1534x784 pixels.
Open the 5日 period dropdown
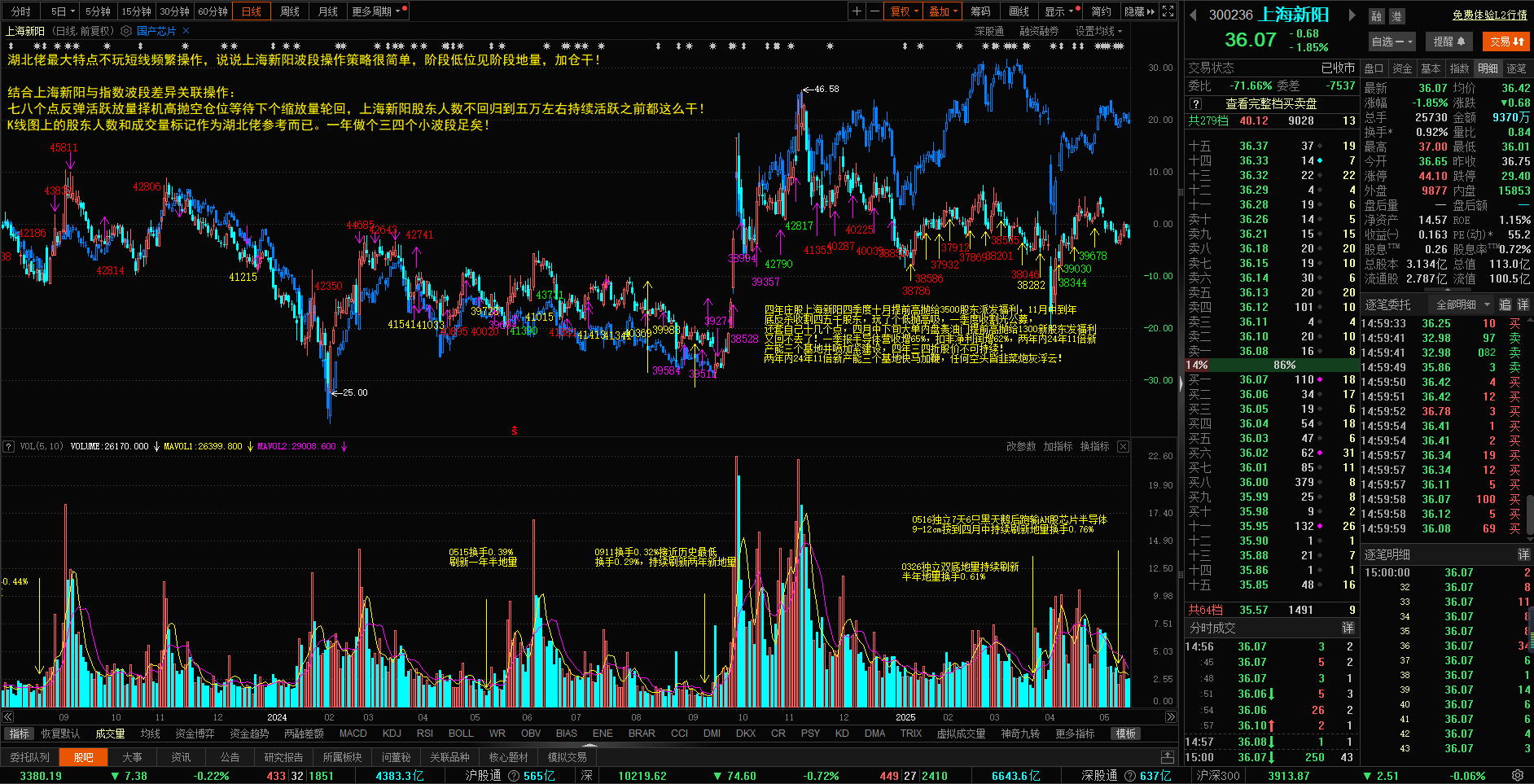point(62,11)
